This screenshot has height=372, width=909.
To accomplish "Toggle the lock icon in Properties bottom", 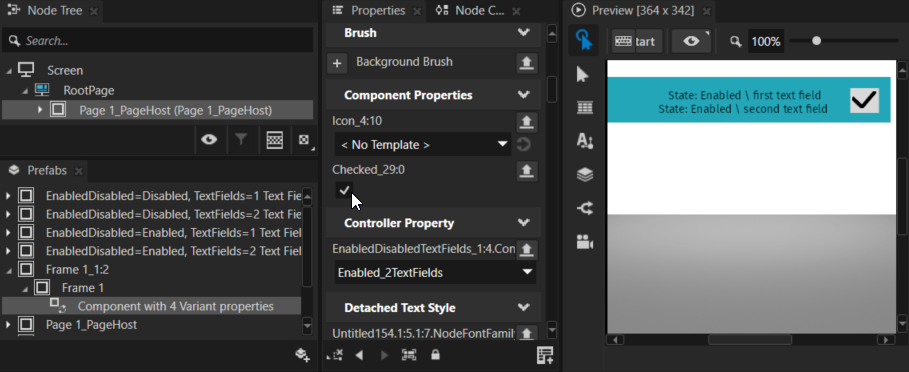I will pyautogui.click(x=435, y=354).
